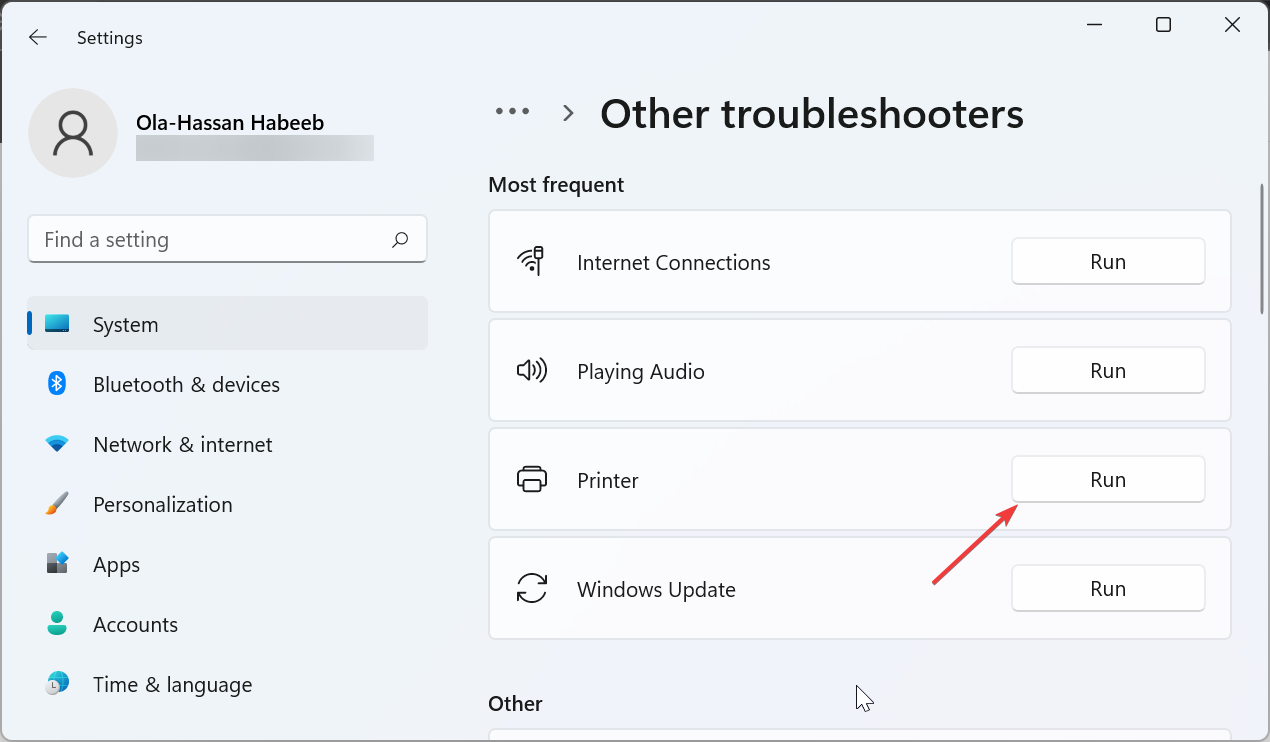Run the Internet Connections troubleshooter
Image resolution: width=1270 pixels, height=742 pixels.
click(1108, 261)
